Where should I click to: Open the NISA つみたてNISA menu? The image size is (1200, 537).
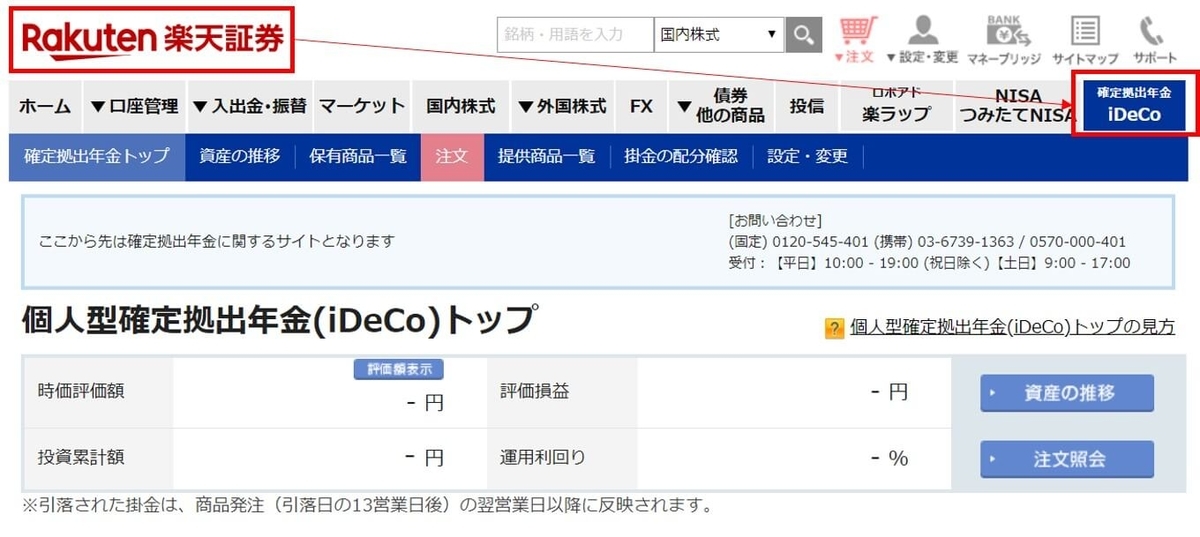coord(1017,106)
